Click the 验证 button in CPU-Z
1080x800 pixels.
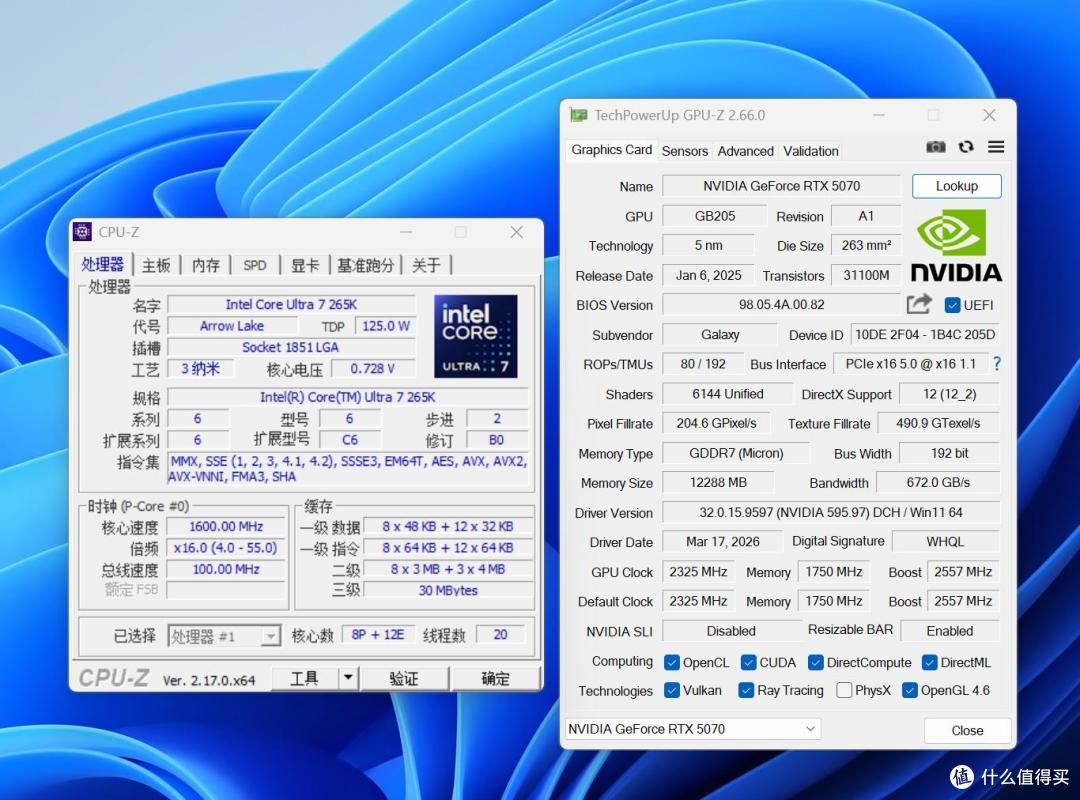pyautogui.click(x=404, y=678)
